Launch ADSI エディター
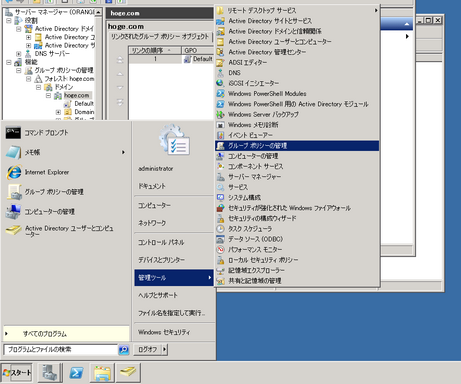Screen dimensions: 461x384 [247, 62]
